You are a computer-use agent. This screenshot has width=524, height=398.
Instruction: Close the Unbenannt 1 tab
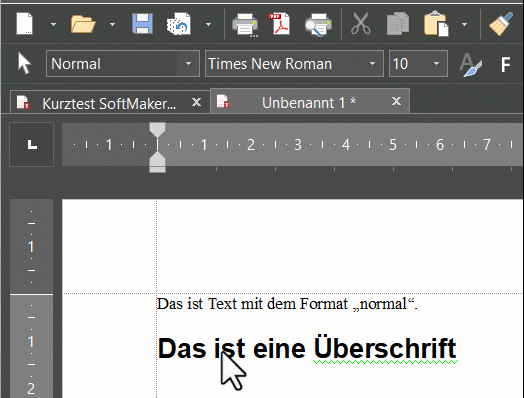tap(396, 101)
